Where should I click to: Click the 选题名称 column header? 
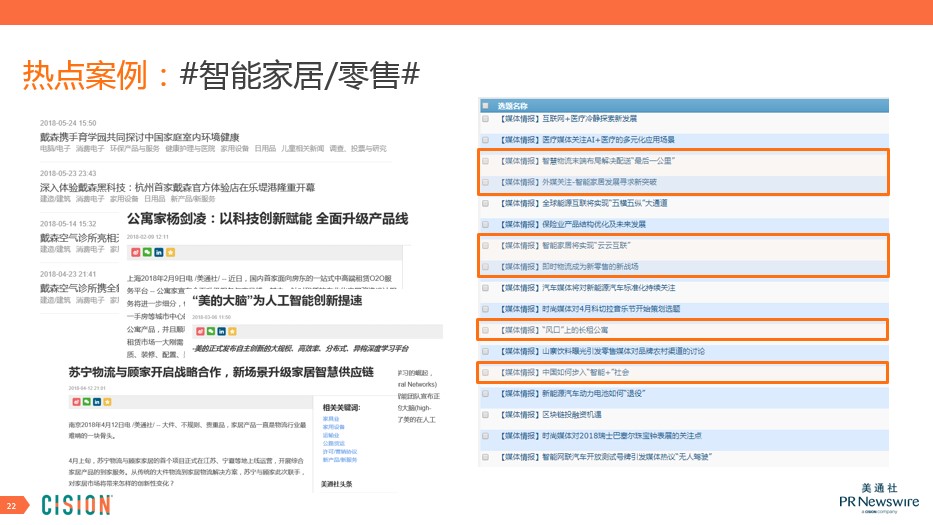[512, 106]
